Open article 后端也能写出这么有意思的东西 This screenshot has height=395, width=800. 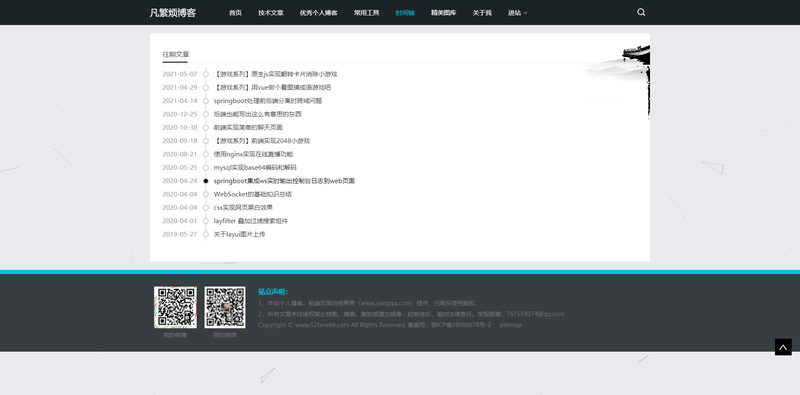point(258,114)
